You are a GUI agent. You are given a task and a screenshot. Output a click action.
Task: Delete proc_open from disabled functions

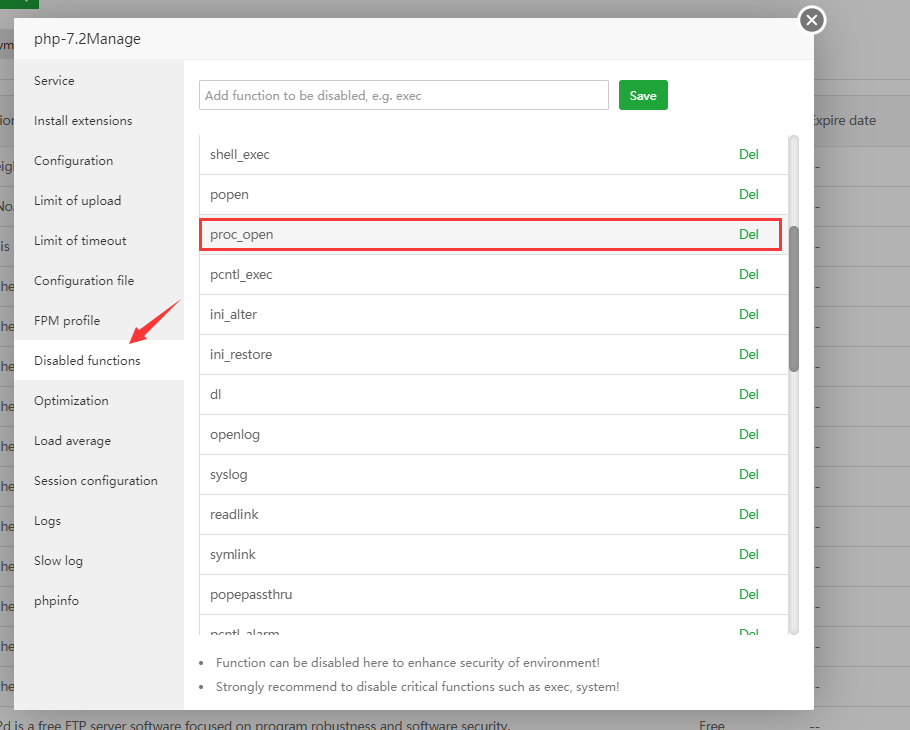pos(748,234)
